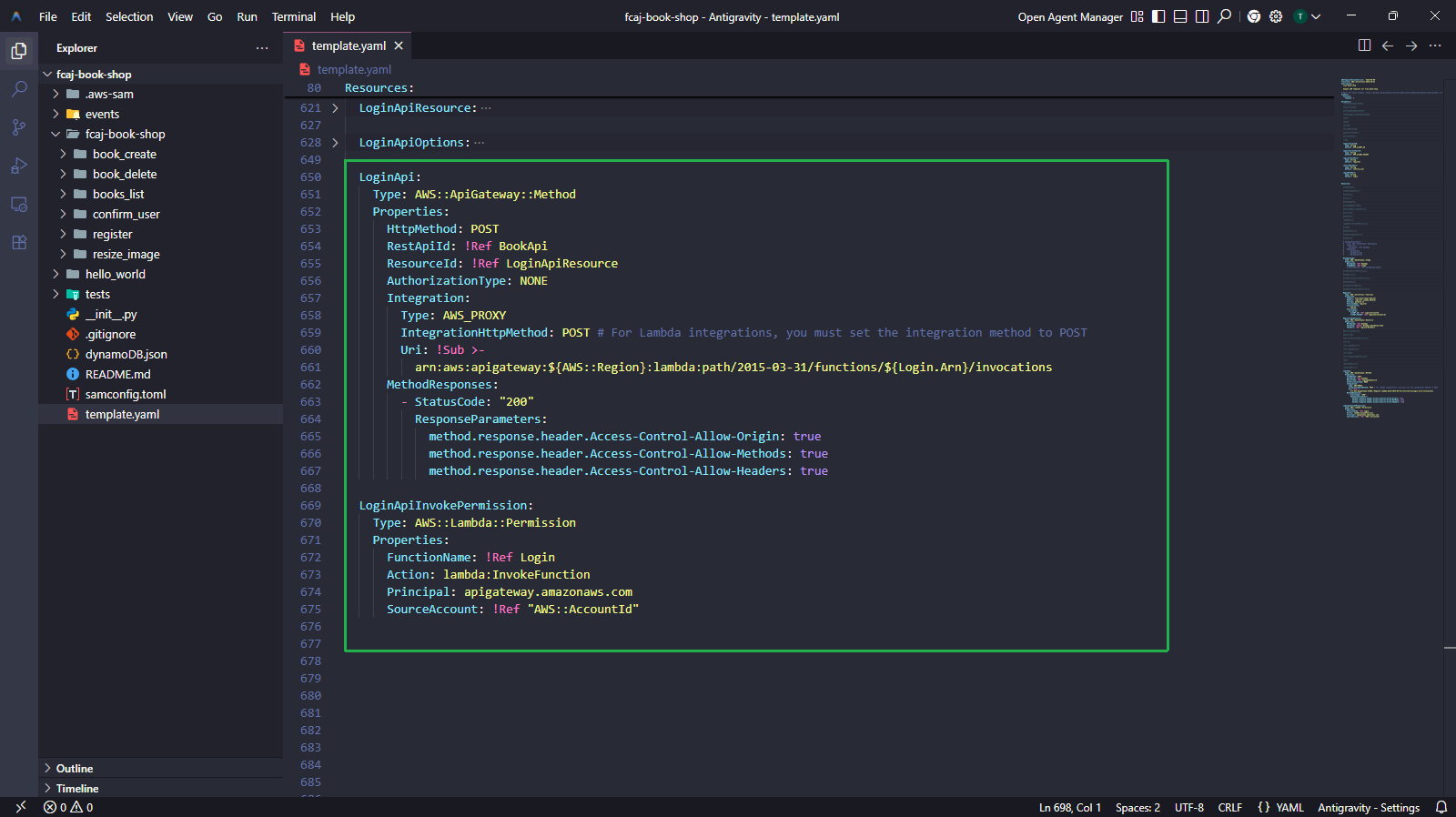Image resolution: width=1456 pixels, height=817 pixels.
Task: Open problems indicator showing 0 errors
Action: pyautogui.click(x=68, y=807)
